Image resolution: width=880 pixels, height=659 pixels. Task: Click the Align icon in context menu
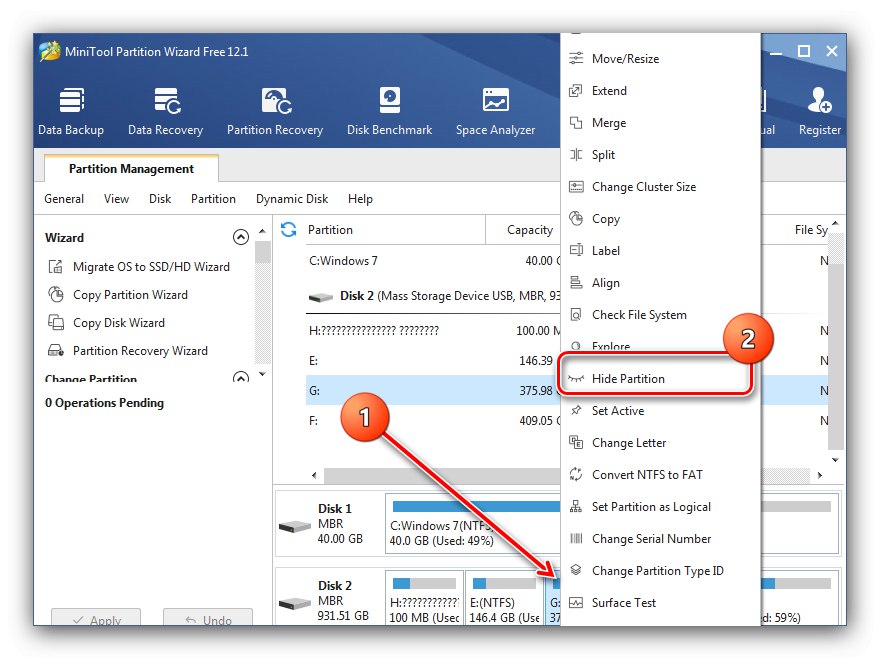(576, 282)
